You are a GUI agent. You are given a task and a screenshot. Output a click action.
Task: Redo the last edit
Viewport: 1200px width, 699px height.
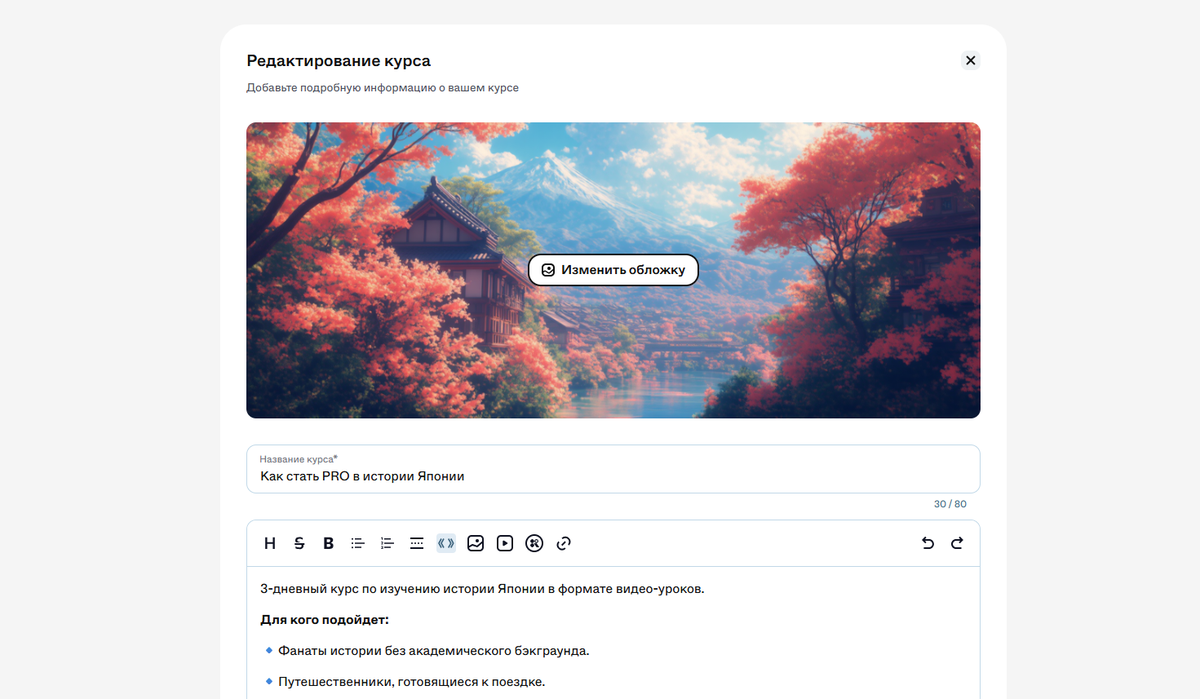click(957, 544)
